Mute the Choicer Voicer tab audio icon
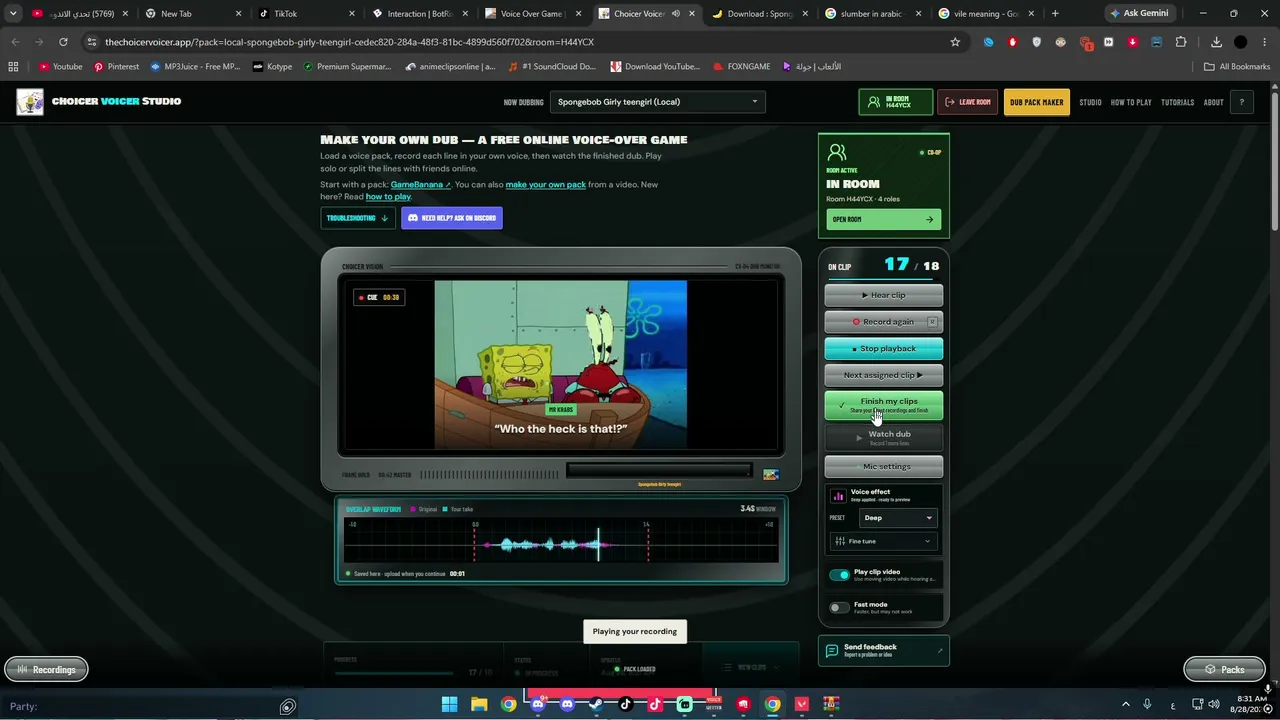1280x720 pixels. (x=676, y=14)
